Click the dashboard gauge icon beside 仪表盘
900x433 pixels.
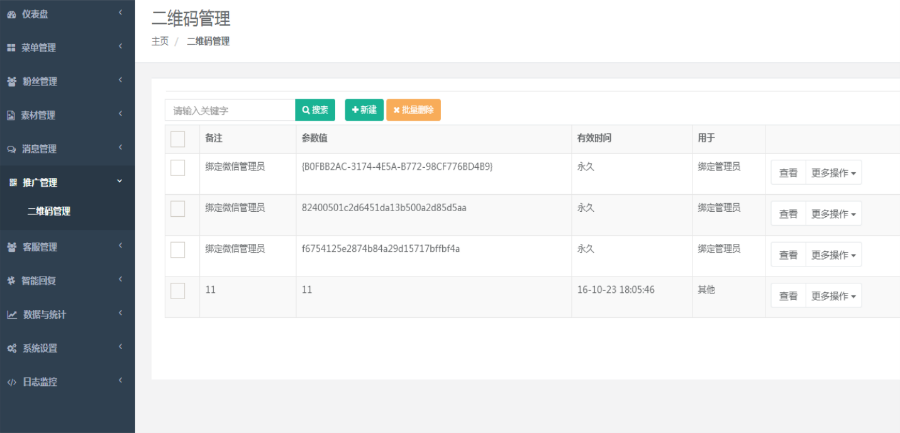coord(11,15)
